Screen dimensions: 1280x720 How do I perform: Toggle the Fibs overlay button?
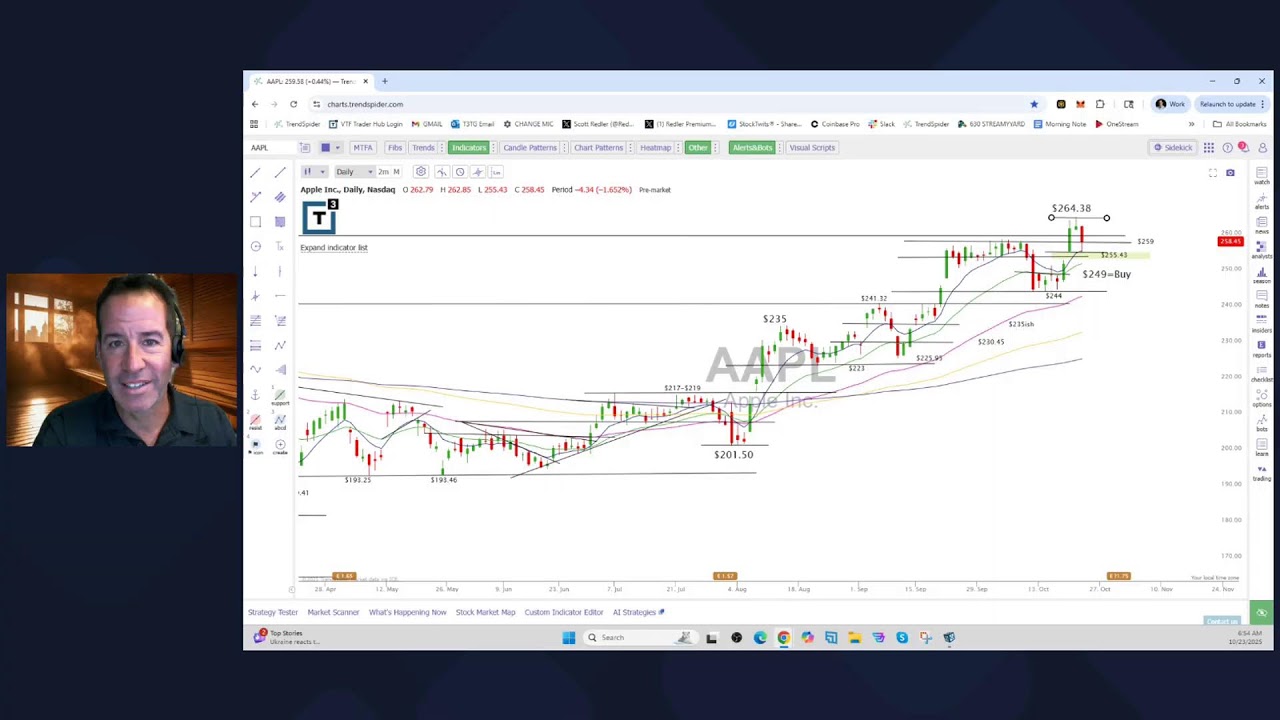[395, 147]
